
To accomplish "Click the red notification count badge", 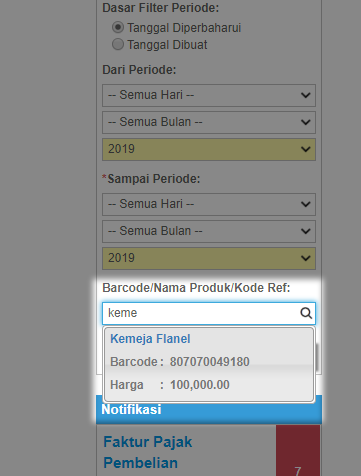I will (298, 450).
